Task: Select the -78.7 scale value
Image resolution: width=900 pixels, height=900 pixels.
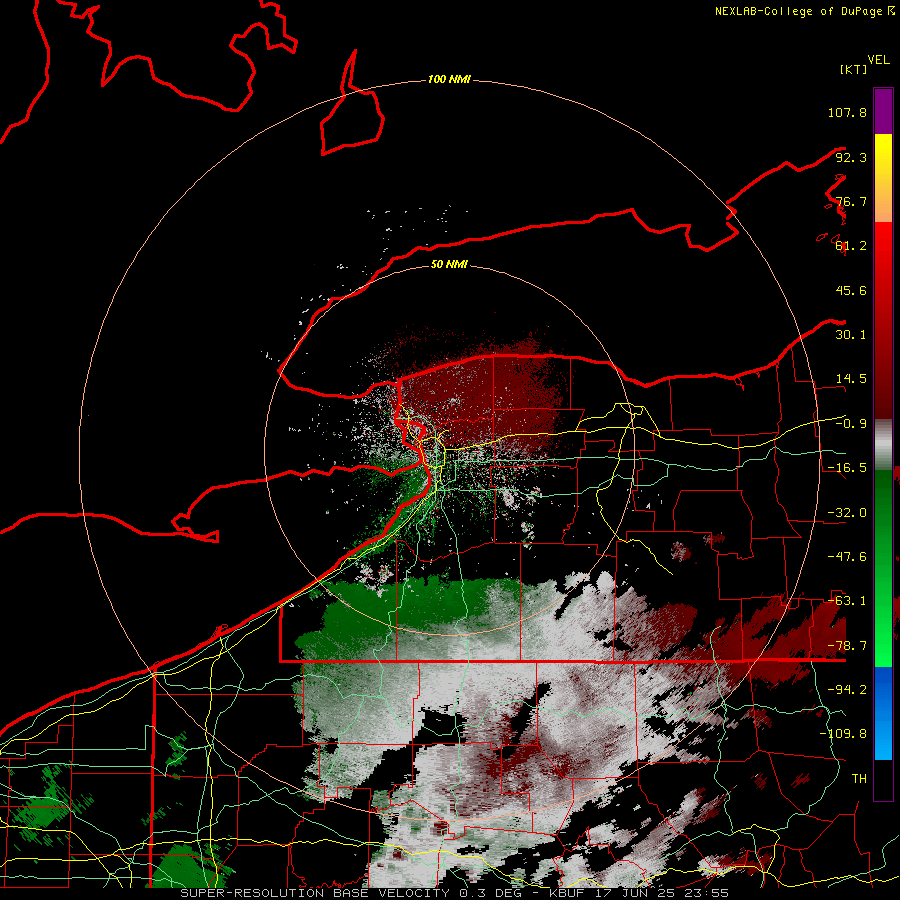Action: click(x=847, y=646)
